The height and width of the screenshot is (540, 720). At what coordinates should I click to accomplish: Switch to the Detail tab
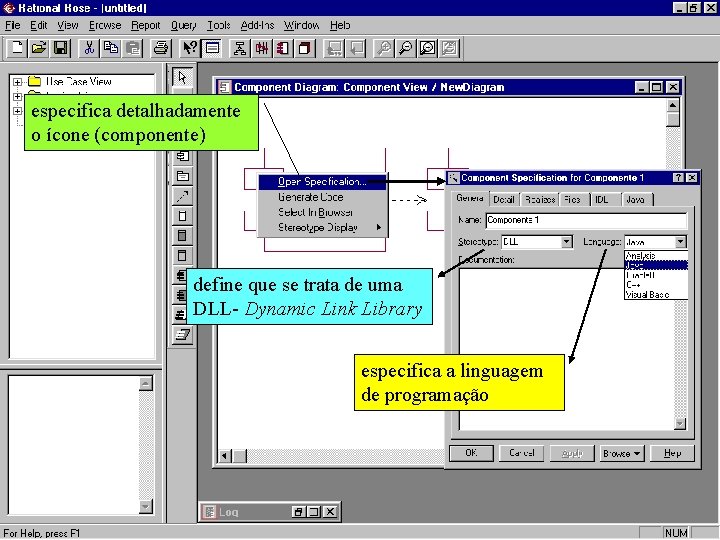coord(504,199)
